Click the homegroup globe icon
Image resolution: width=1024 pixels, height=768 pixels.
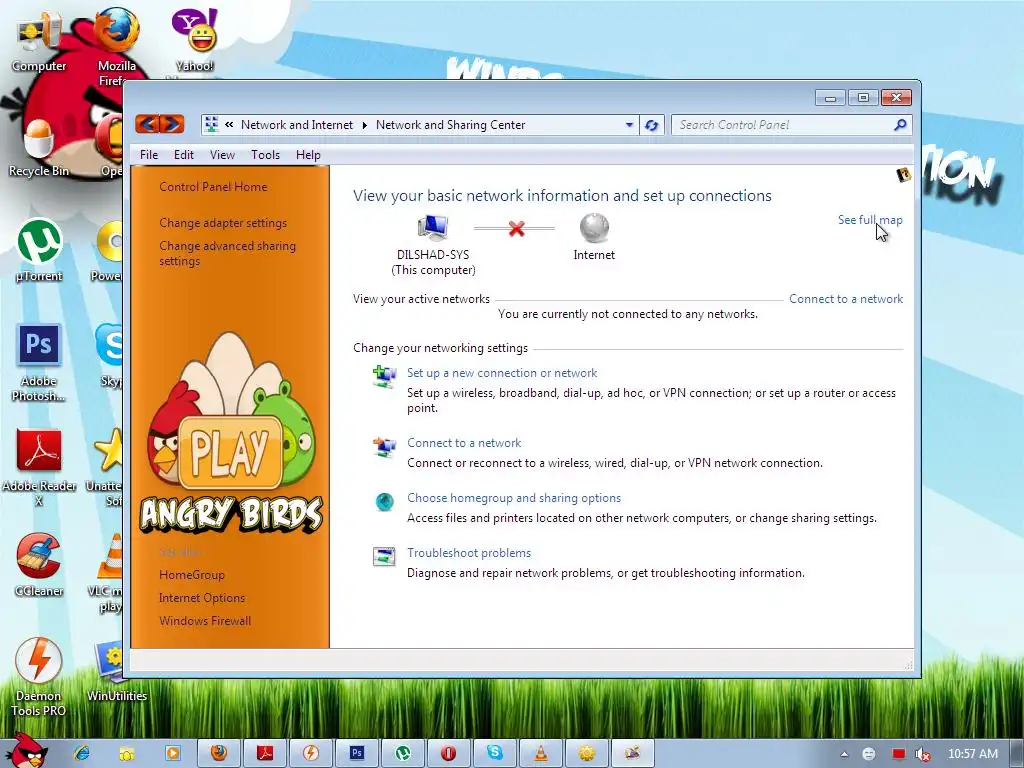[x=384, y=502]
